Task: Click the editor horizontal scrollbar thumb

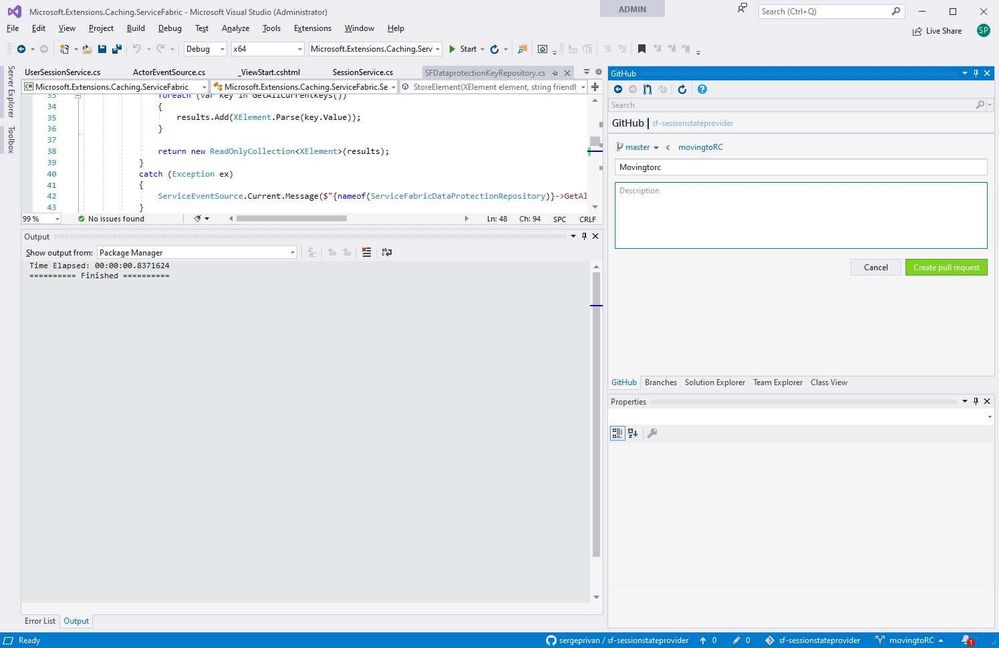Action: coord(291,219)
